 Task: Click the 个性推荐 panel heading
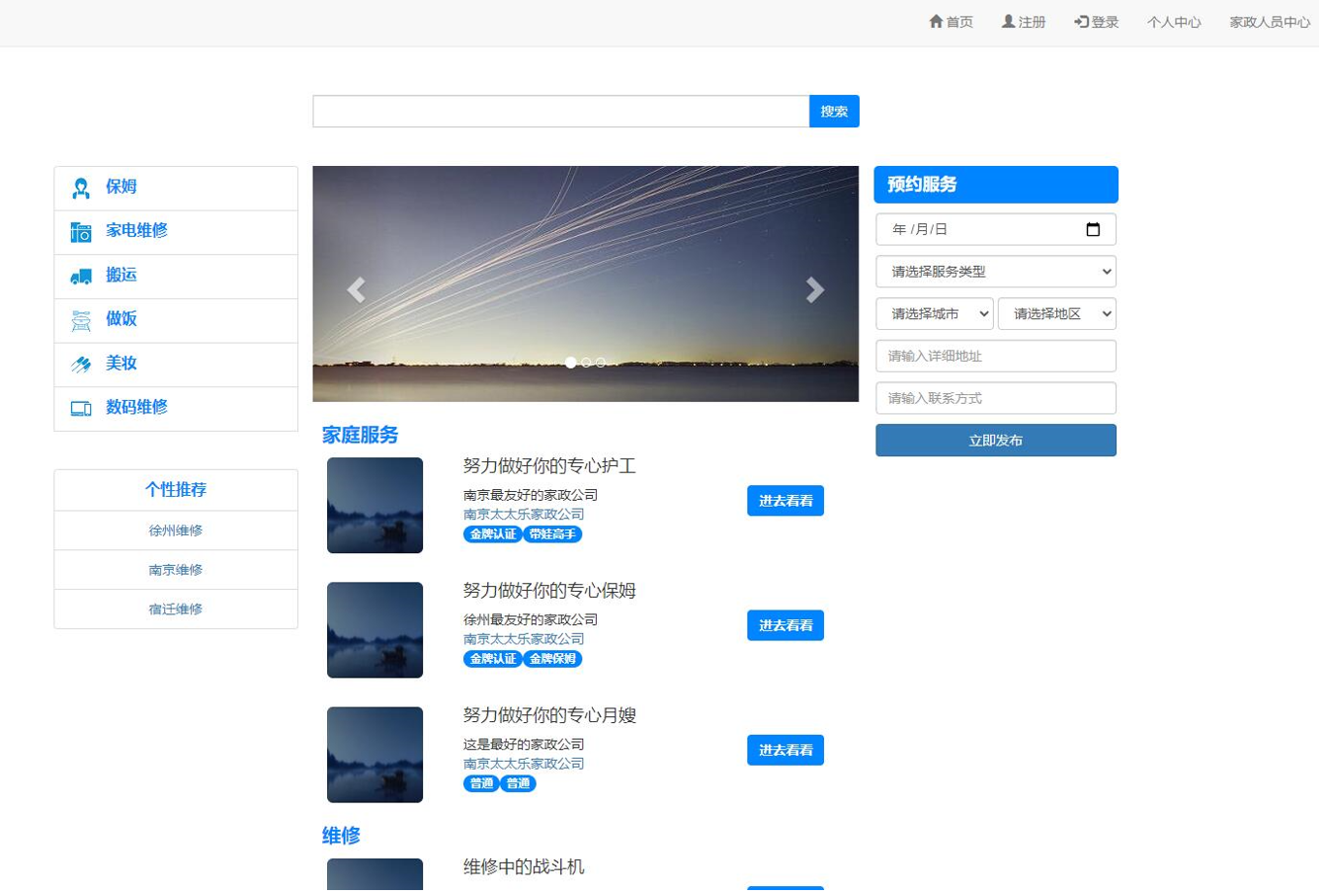(x=177, y=493)
